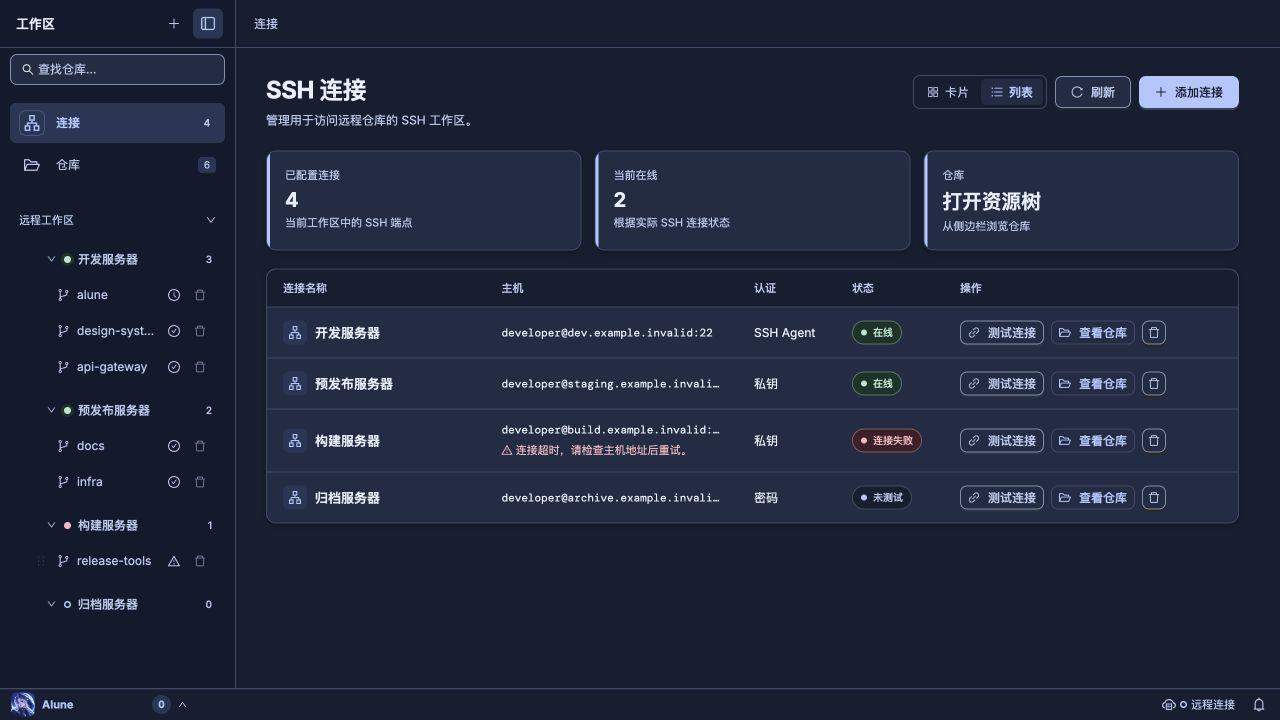This screenshot has width=1280, height=720.
Task: Click 远程连接 status bar indicator
Action: pos(1198,705)
